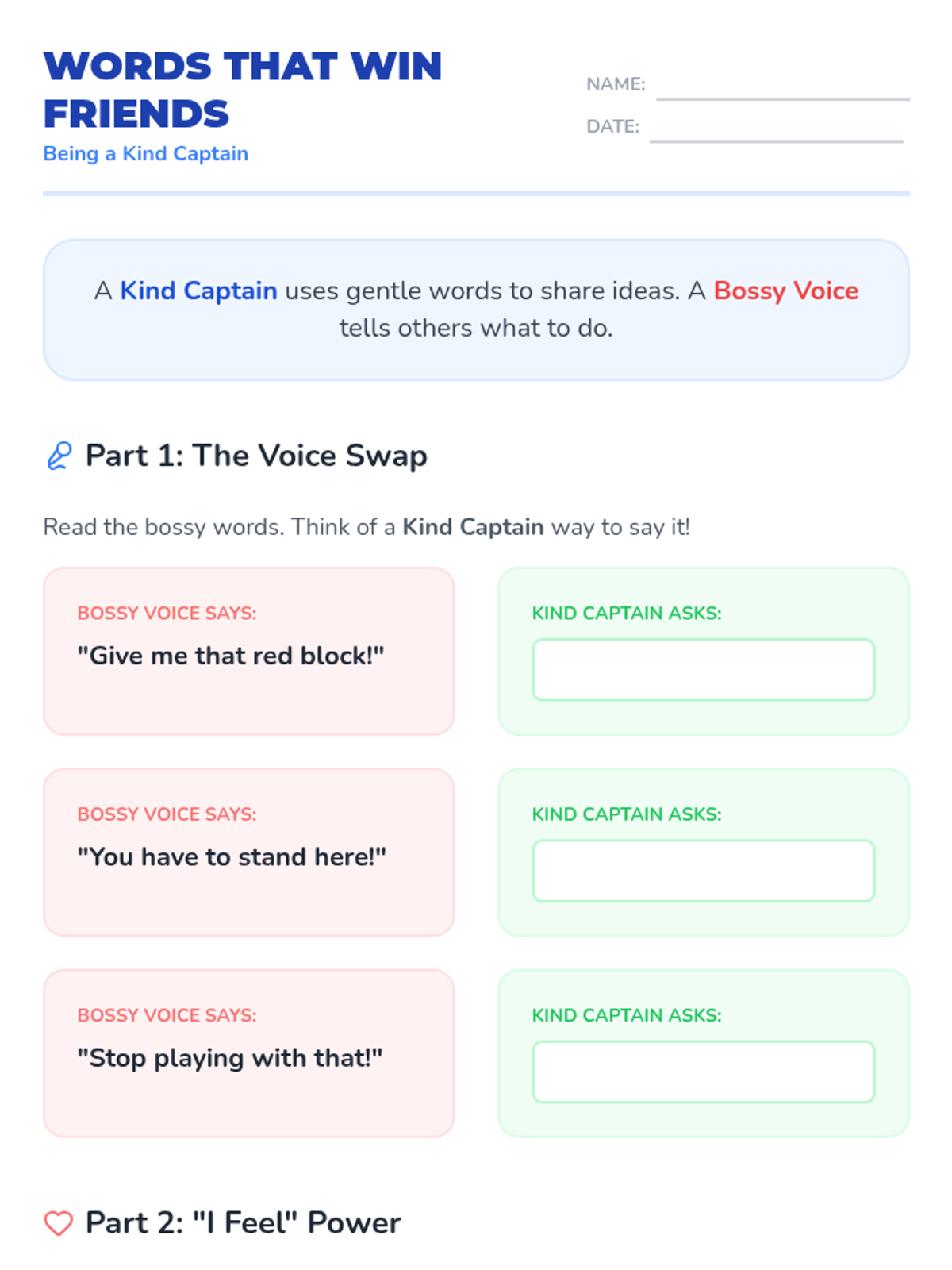Click the "You have to stand here!" quote
This screenshot has width=952, height=1270.
click(232, 856)
